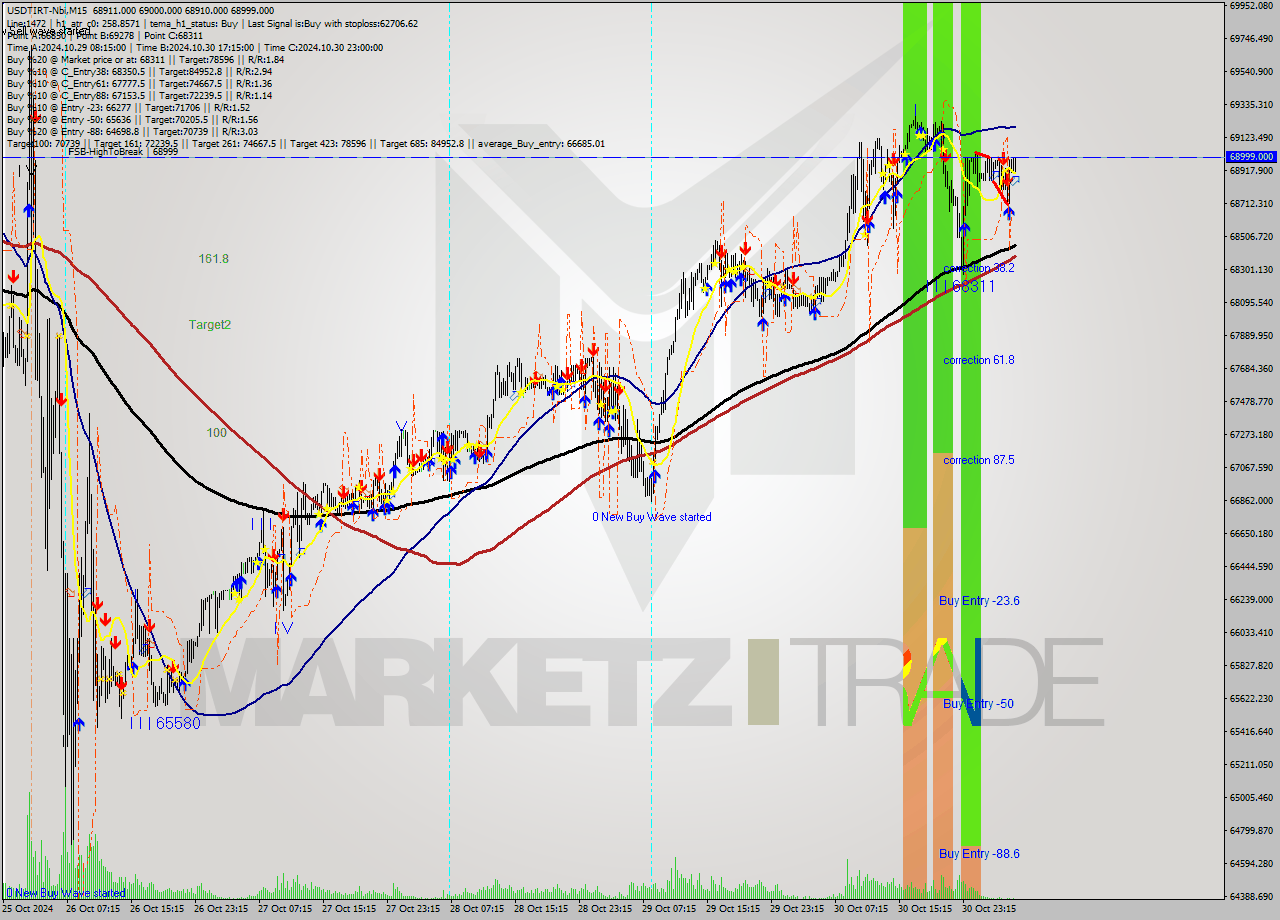Image resolution: width=1280 pixels, height=920 pixels.
Task: Click the '25 Oct 2024' time axis label
Action: [27, 909]
